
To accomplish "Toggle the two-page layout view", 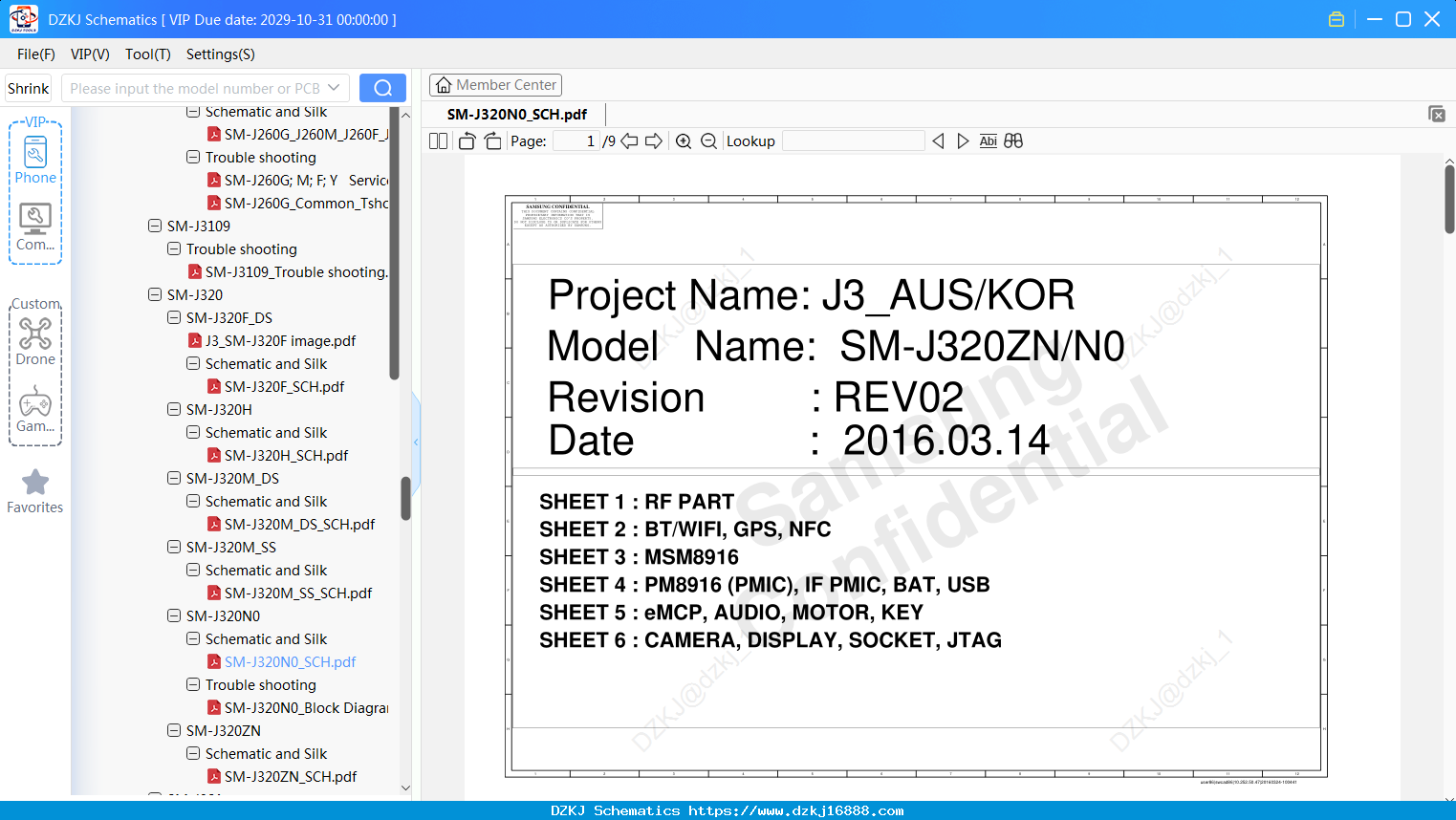I will 439,141.
